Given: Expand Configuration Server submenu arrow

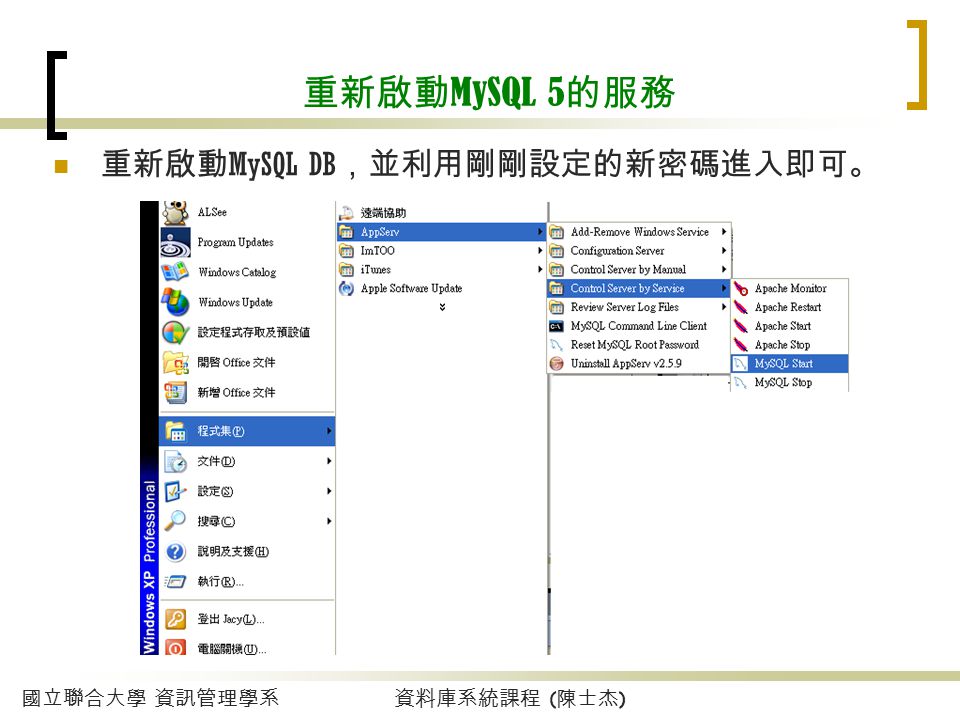Looking at the screenshot, I should click(x=724, y=250).
